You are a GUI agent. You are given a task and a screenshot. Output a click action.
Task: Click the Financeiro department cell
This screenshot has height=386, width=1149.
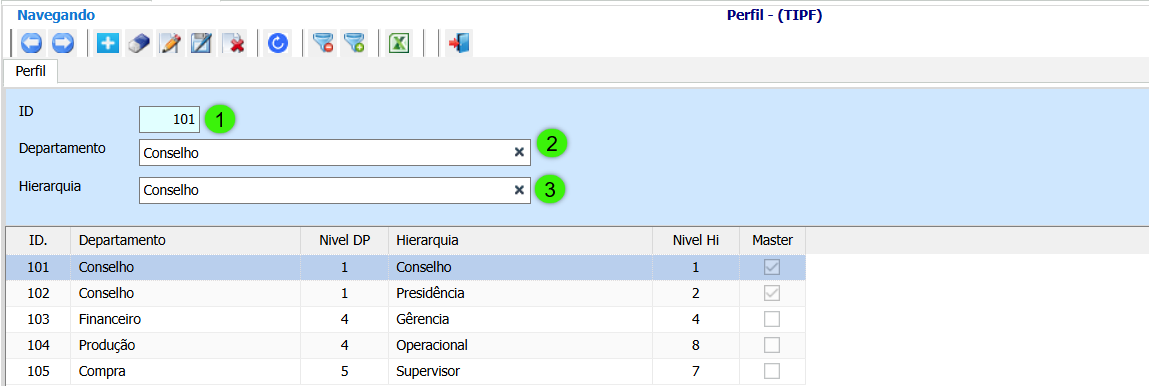185,319
